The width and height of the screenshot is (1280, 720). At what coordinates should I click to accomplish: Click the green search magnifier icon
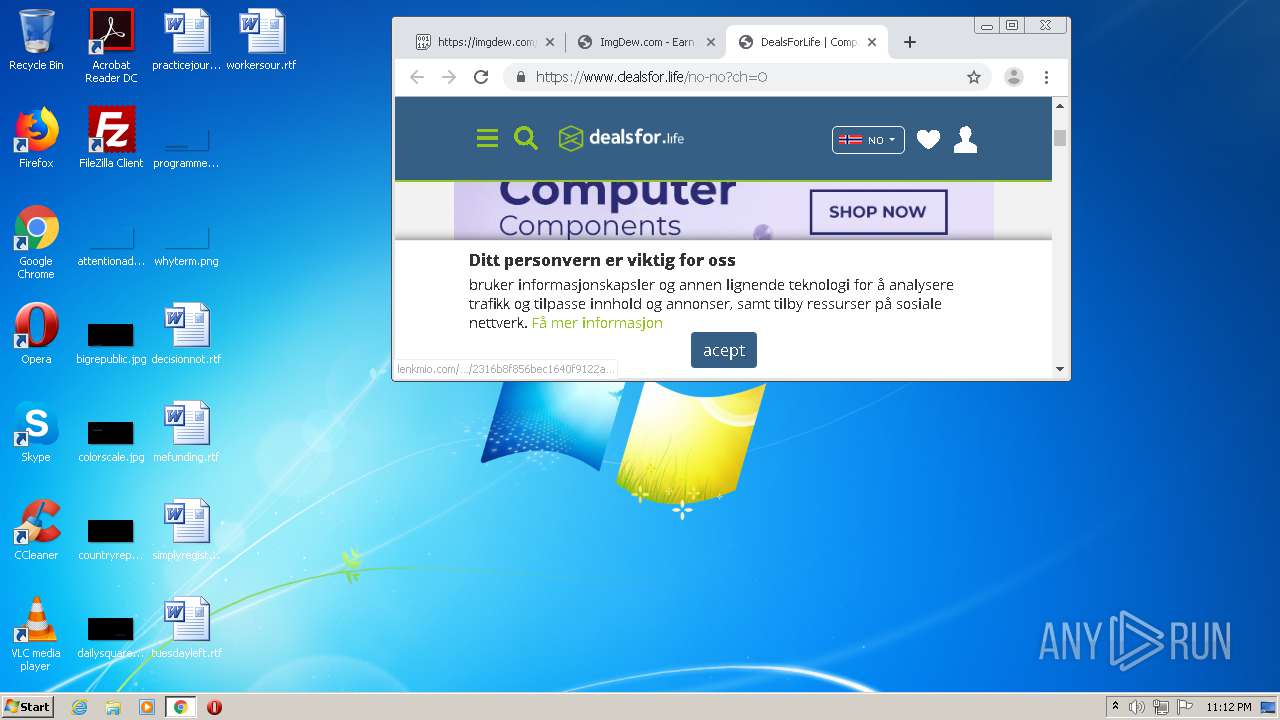point(525,138)
